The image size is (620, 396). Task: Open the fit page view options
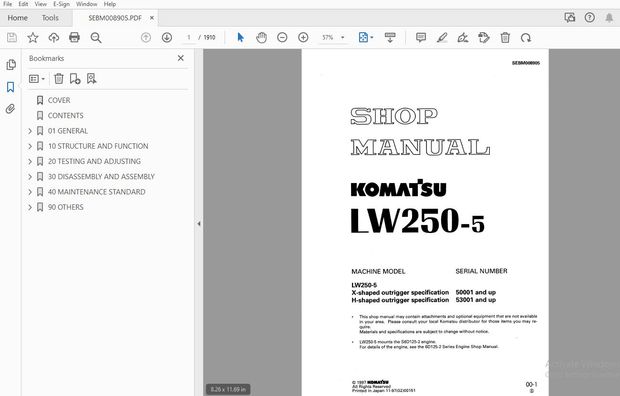click(366, 38)
